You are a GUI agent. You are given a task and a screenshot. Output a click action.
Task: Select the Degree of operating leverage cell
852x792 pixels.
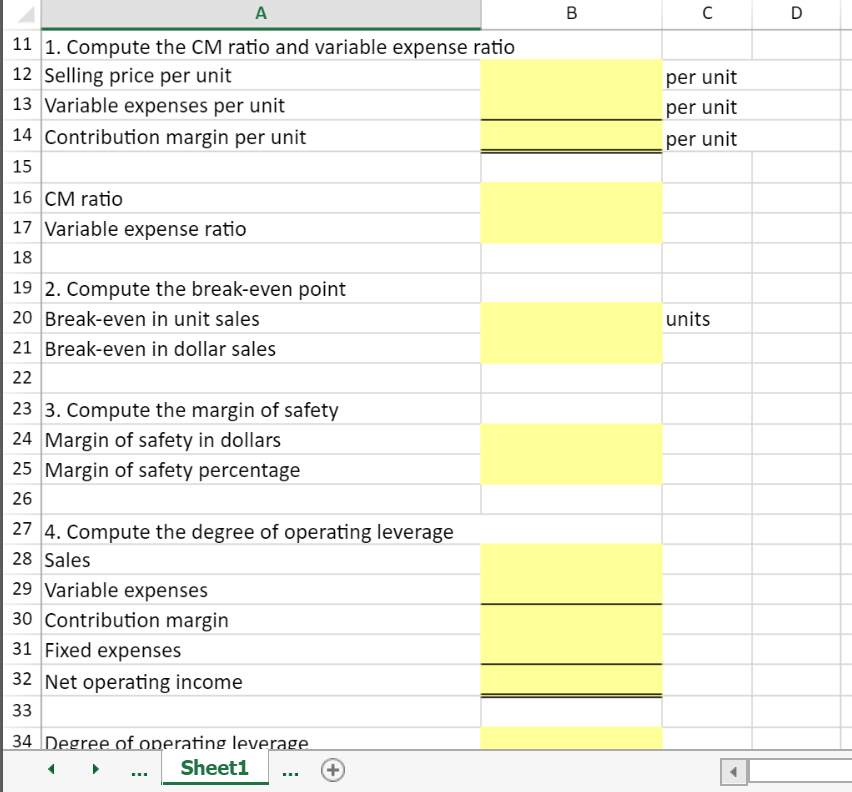point(572,740)
